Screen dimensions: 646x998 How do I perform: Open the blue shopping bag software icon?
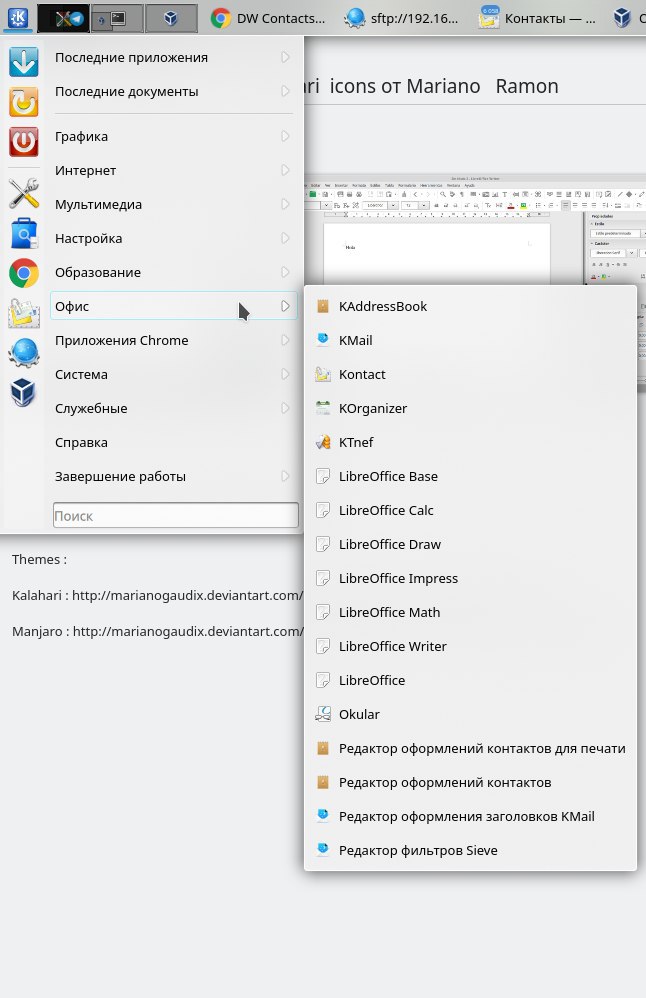tap(24, 233)
